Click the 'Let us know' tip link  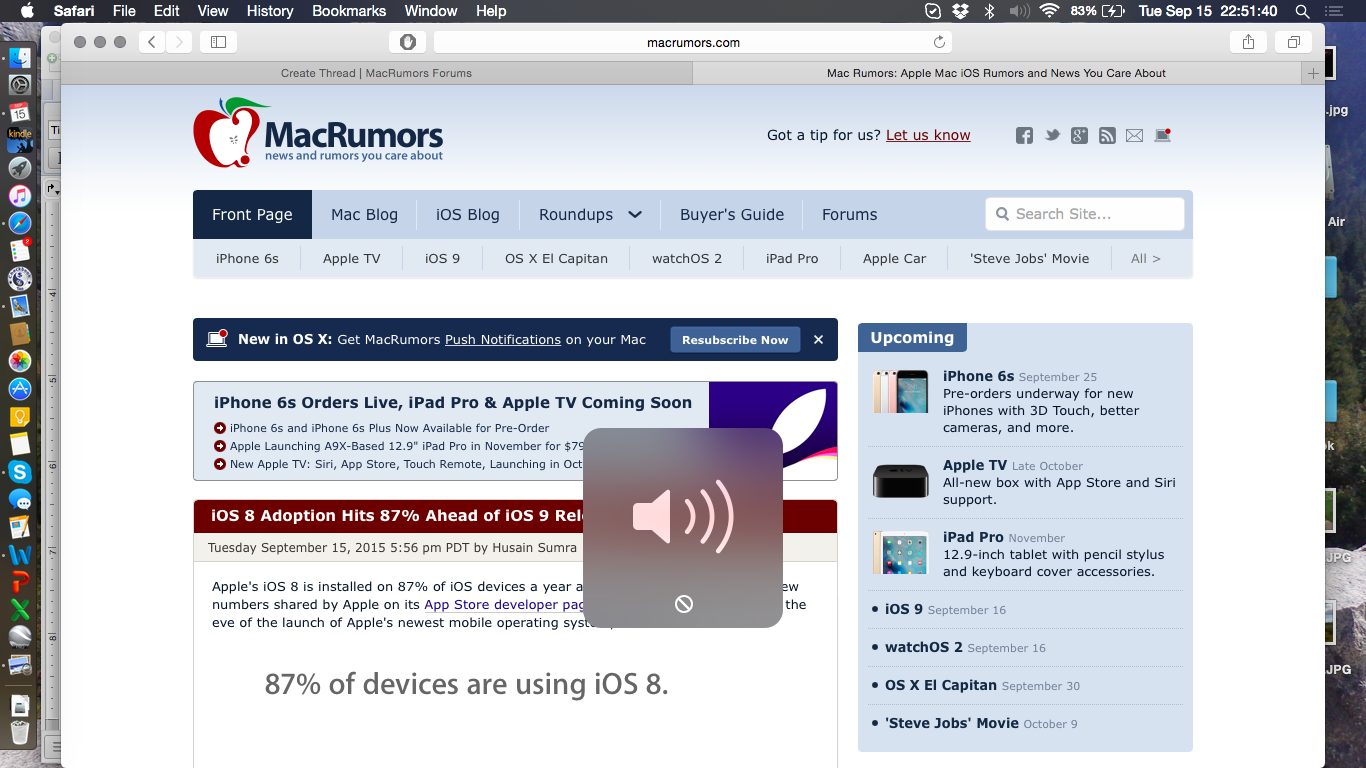[928, 135]
